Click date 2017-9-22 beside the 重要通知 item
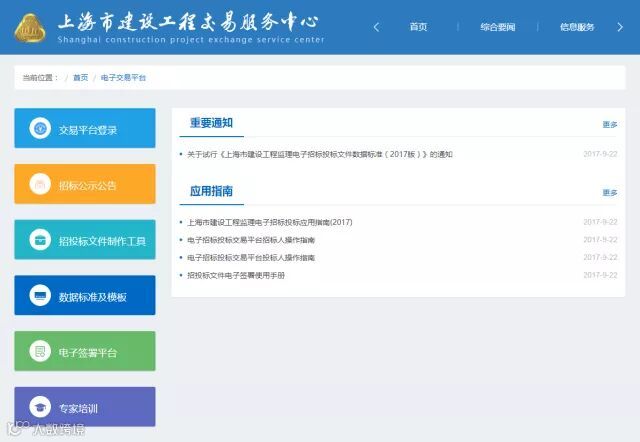The height and width of the screenshot is (442, 640). click(600, 154)
